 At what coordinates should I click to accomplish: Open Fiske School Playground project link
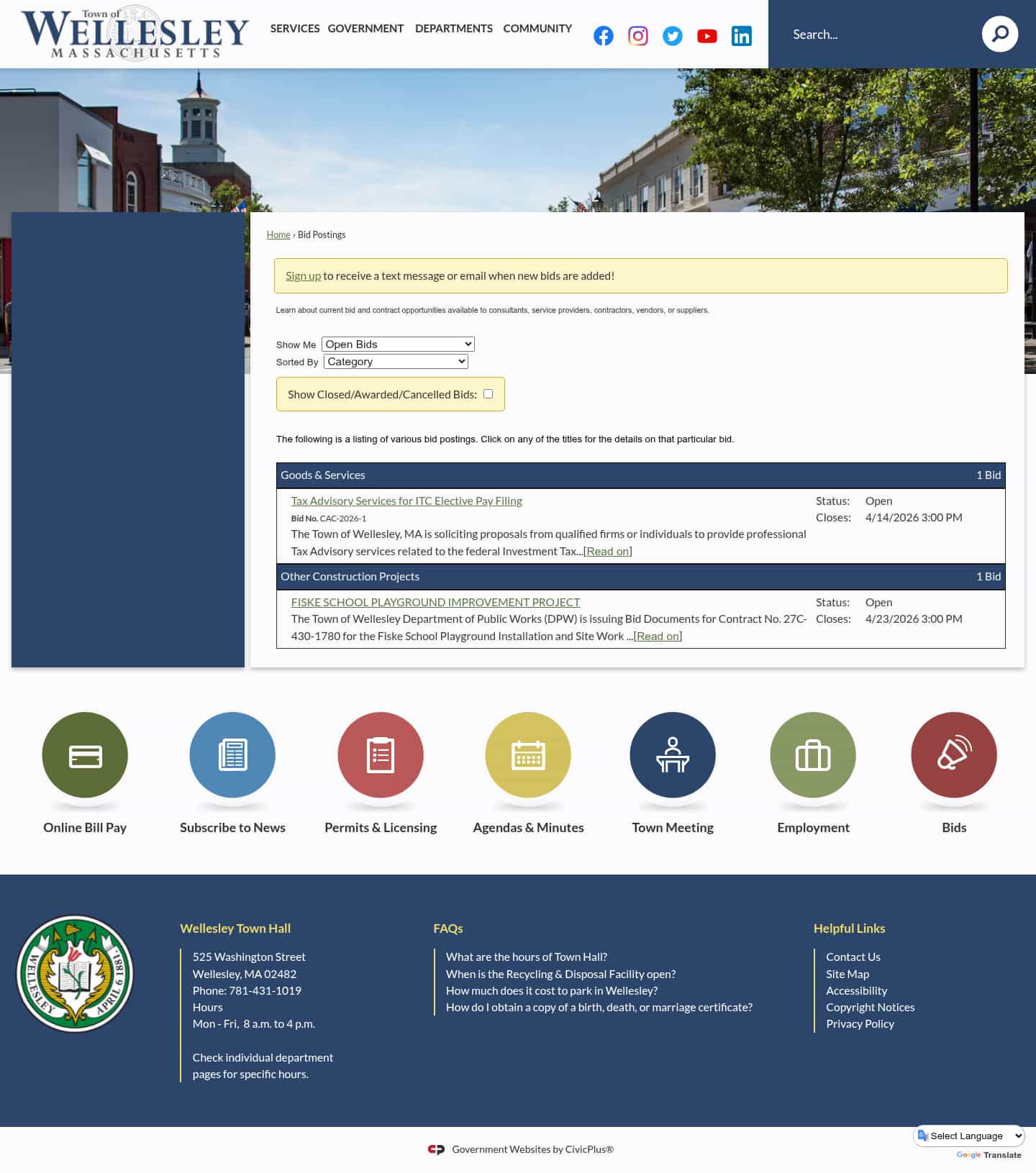coord(435,602)
